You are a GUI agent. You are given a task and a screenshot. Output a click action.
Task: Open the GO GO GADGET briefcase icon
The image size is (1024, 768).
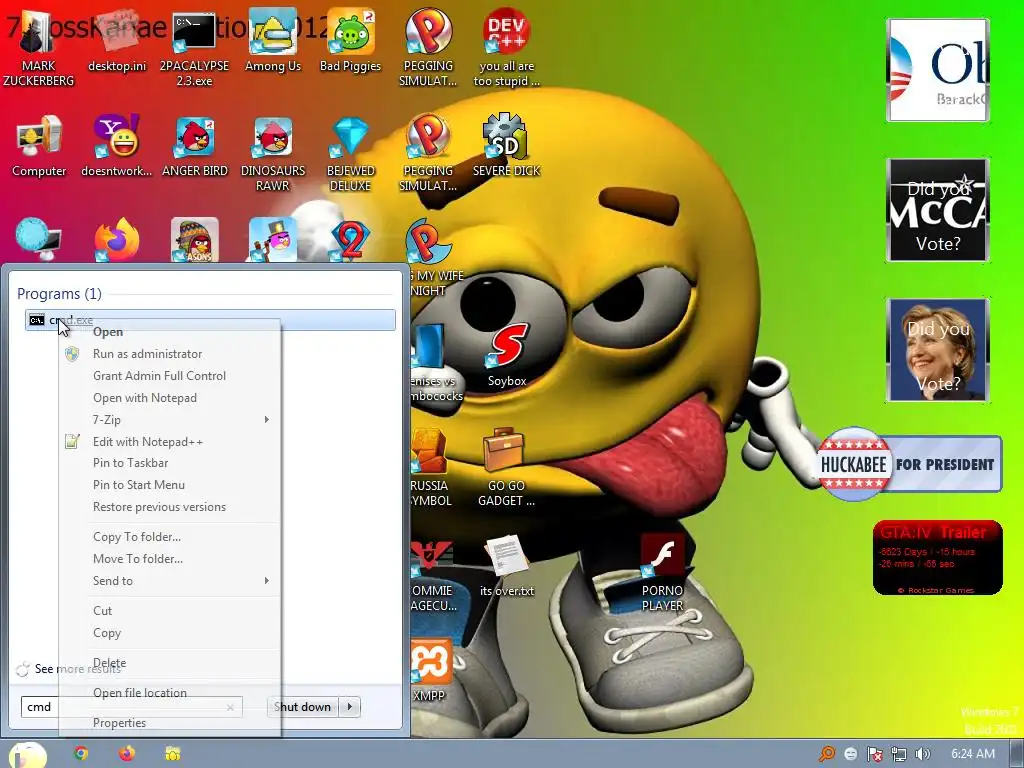pos(506,466)
